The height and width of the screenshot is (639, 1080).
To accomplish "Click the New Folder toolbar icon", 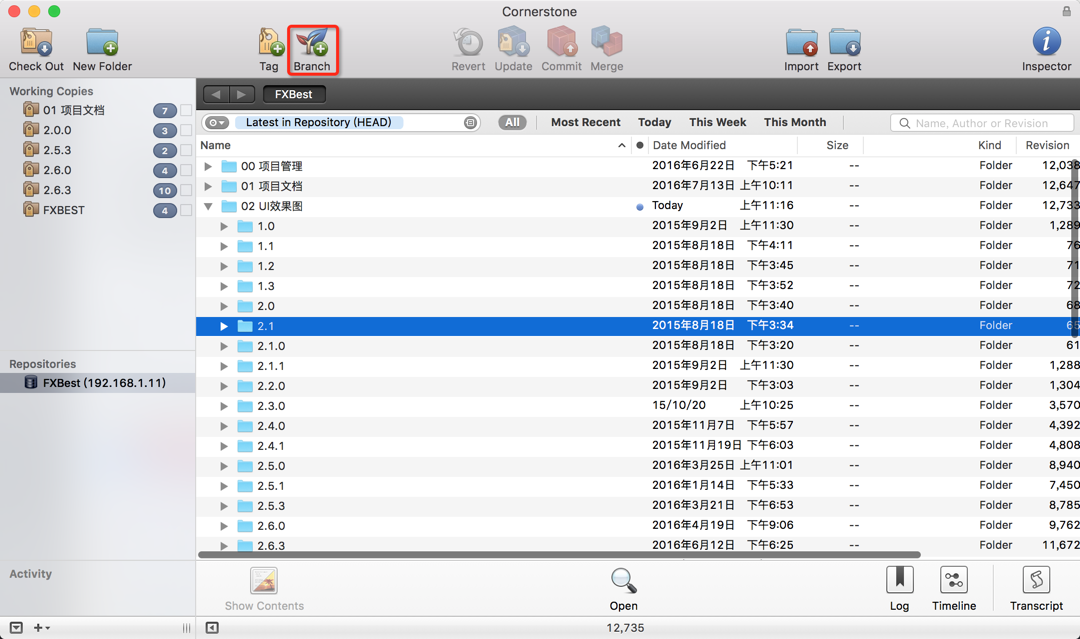I will [102, 43].
